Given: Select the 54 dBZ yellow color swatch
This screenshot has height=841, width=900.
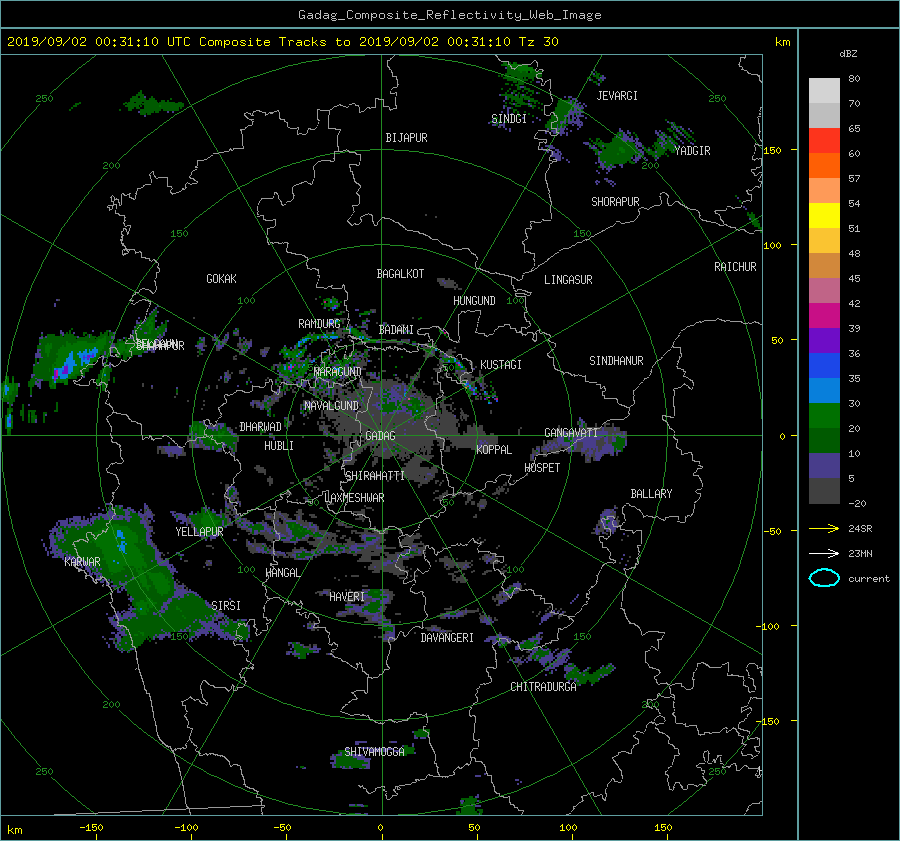Looking at the screenshot, I should [824, 215].
